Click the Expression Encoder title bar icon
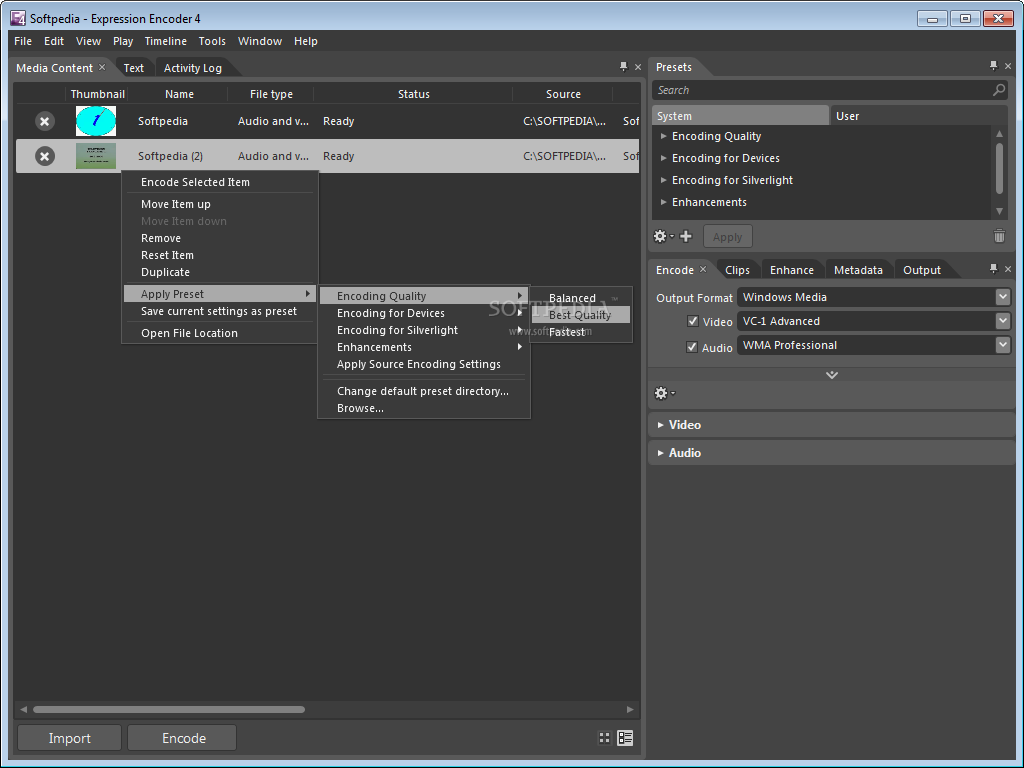The height and width of the screenshot is (768, 1024). pos(18,18)
